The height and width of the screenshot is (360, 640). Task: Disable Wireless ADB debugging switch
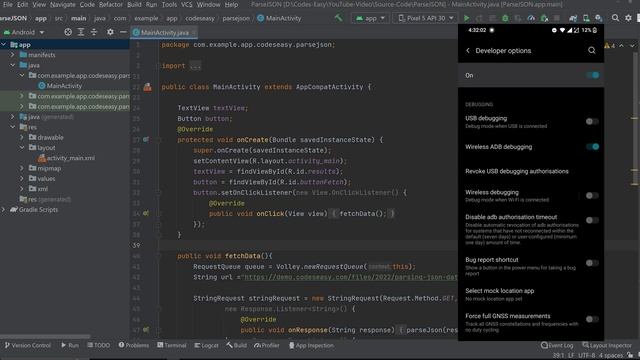592,147
